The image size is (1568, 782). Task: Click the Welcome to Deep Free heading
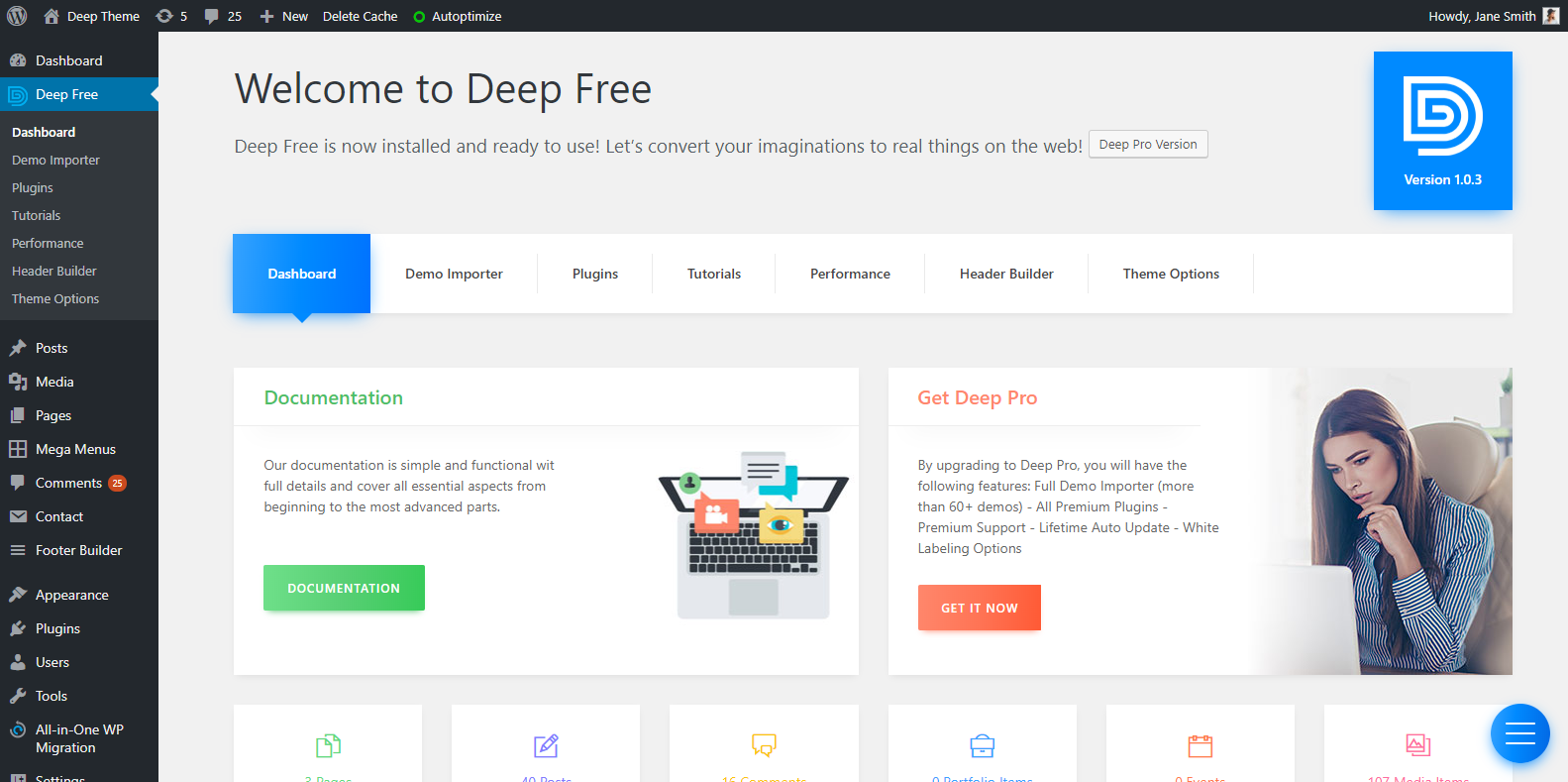click(443, 89)
